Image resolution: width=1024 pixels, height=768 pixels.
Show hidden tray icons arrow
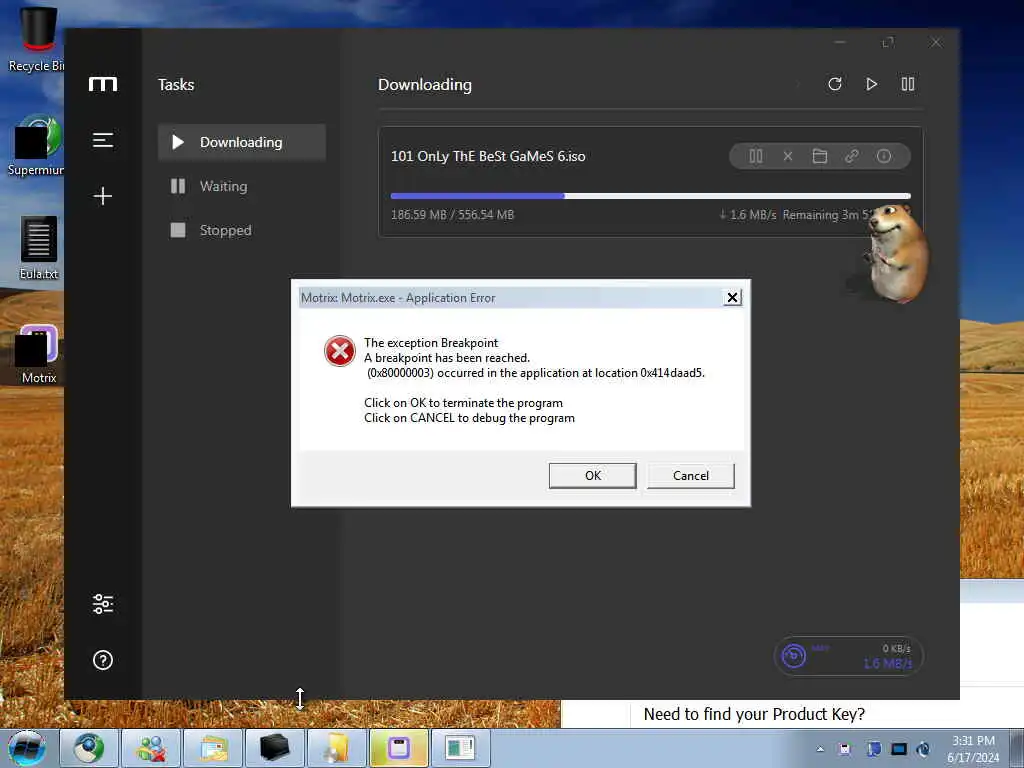point(820,749)
